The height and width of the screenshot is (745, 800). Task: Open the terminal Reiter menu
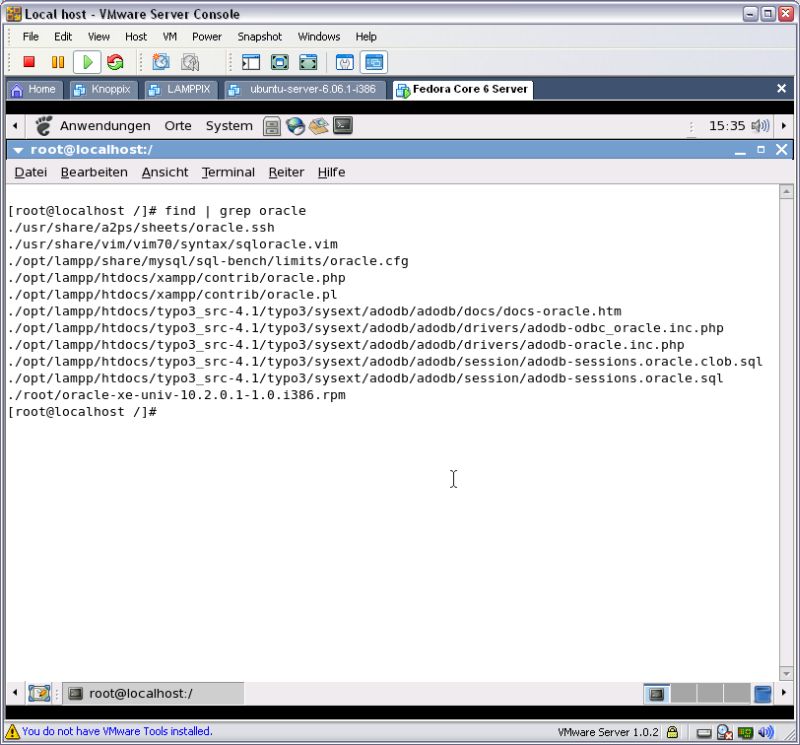286,172
